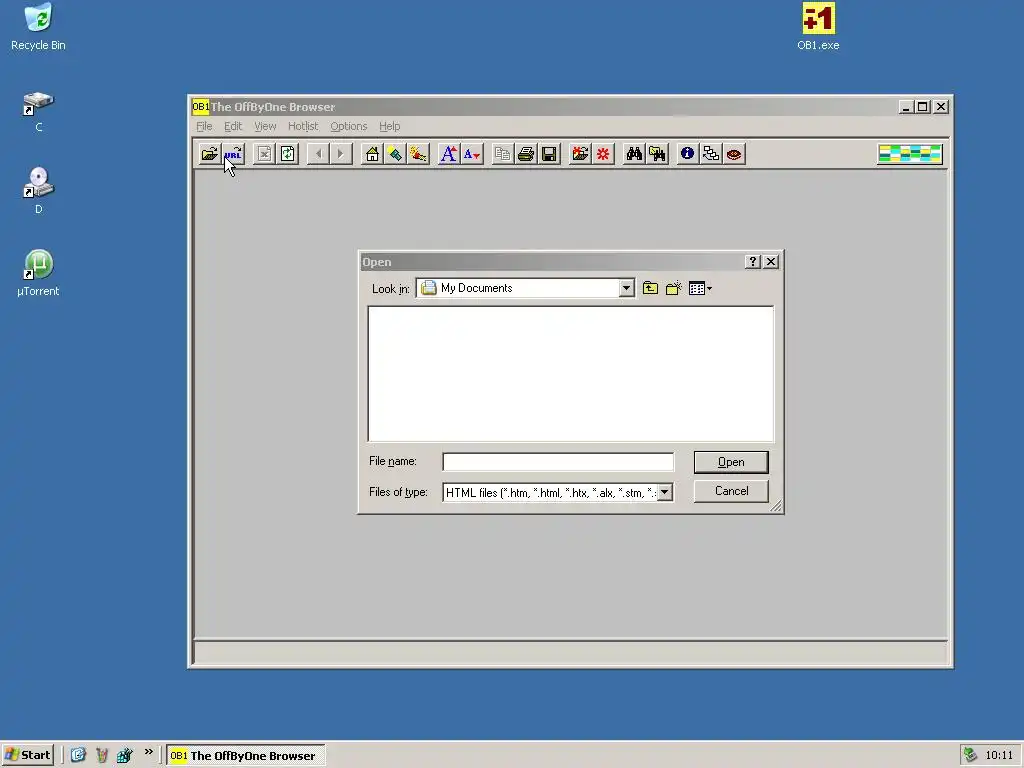This screenshot has height=768, width=1024.
Task: Click the Cancel button in dialog
Action: click(x=731, y=491)
